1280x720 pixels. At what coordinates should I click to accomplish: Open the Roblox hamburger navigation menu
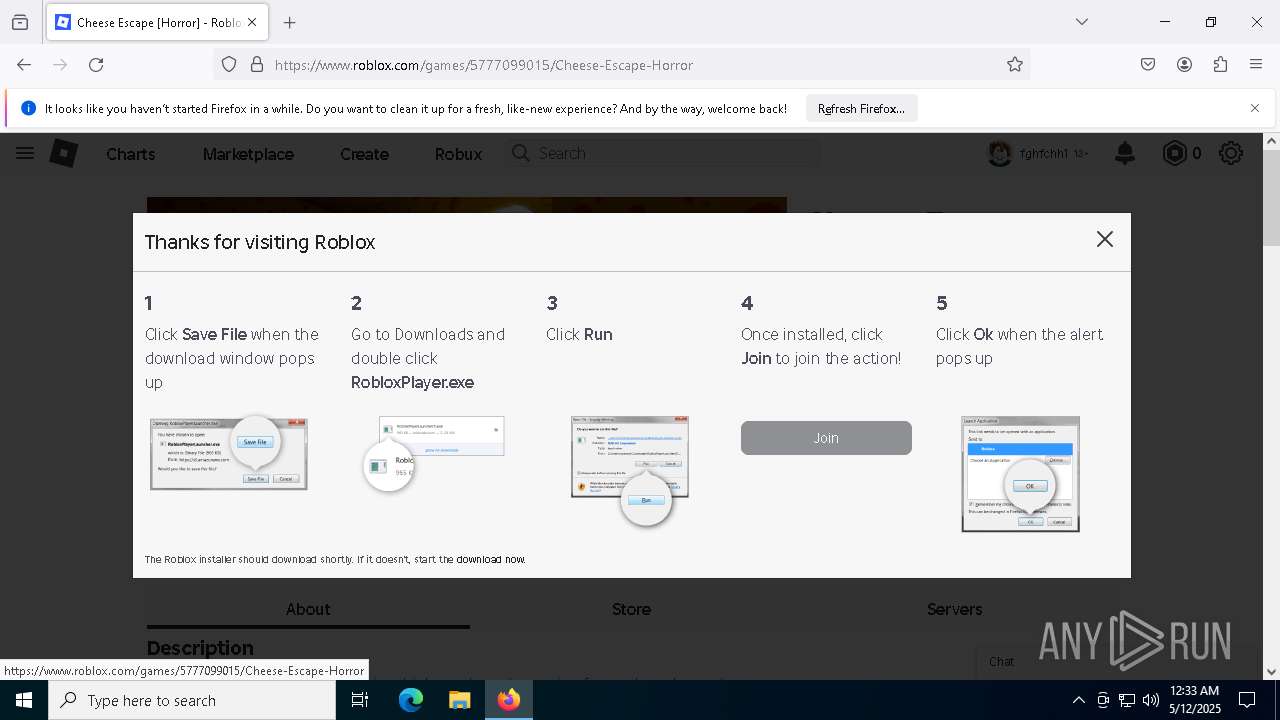coord(25,153)
